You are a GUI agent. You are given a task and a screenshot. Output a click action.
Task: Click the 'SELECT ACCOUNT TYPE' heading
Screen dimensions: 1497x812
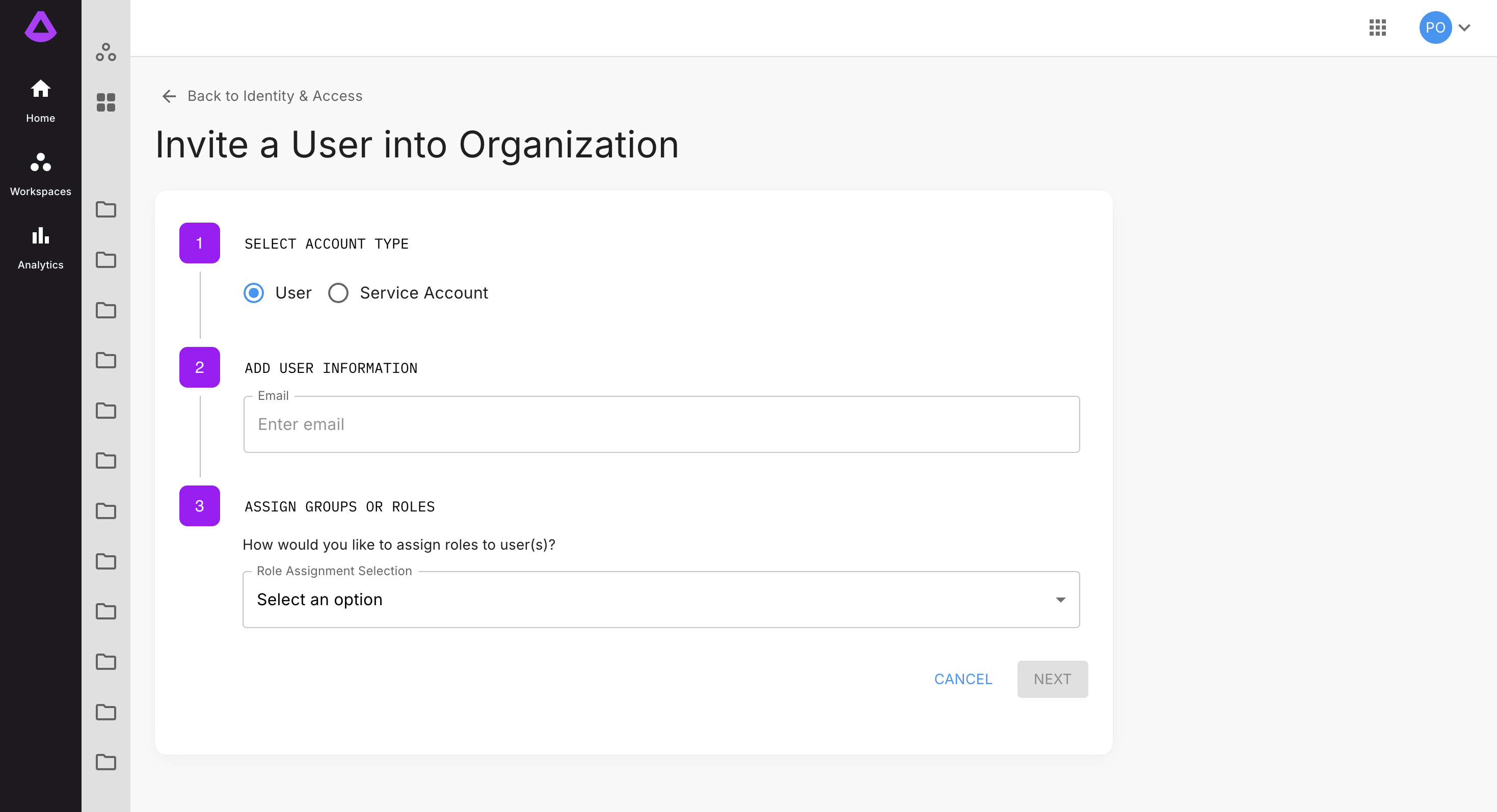[327, 244]
